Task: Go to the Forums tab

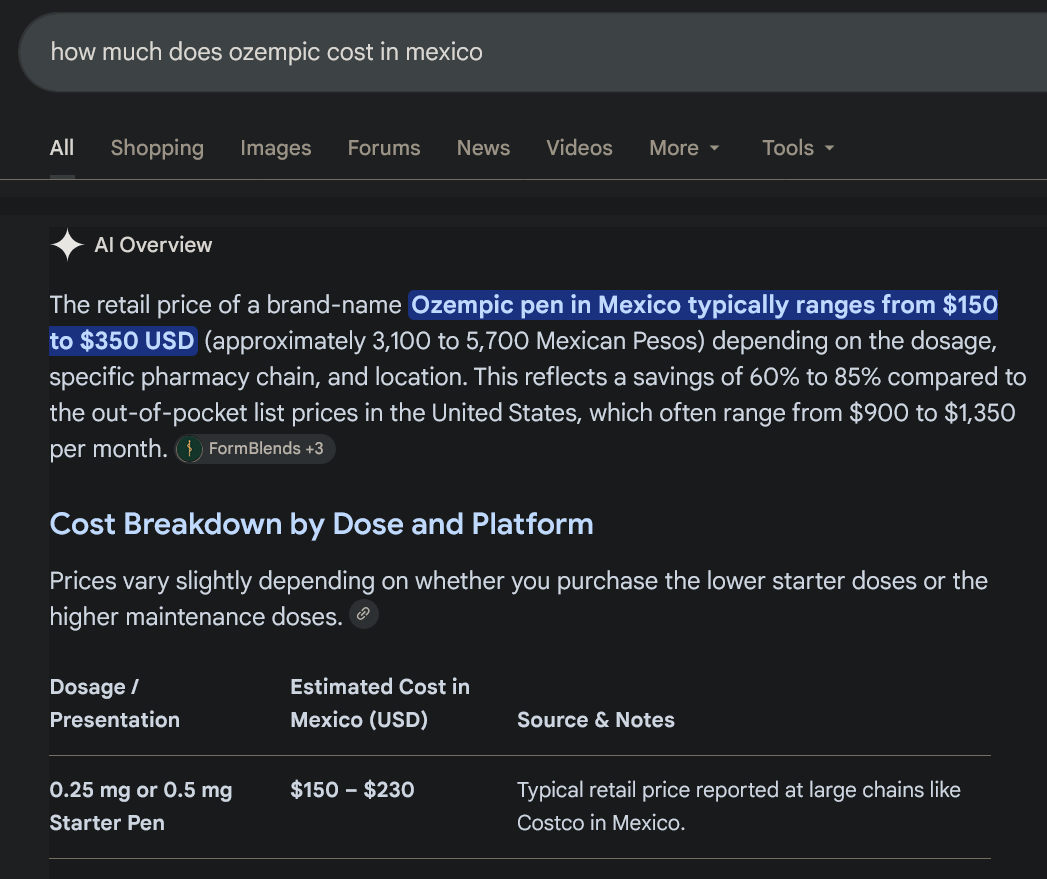Action: [x=384, y=148]
